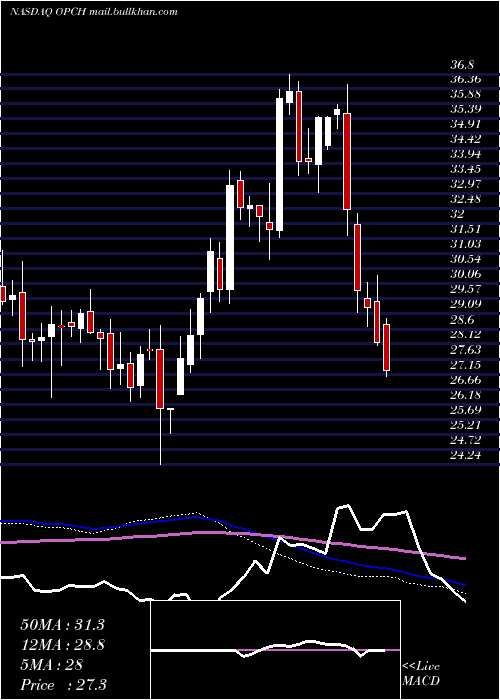Click the 12MA : 28.8 readout

(62, 645)
